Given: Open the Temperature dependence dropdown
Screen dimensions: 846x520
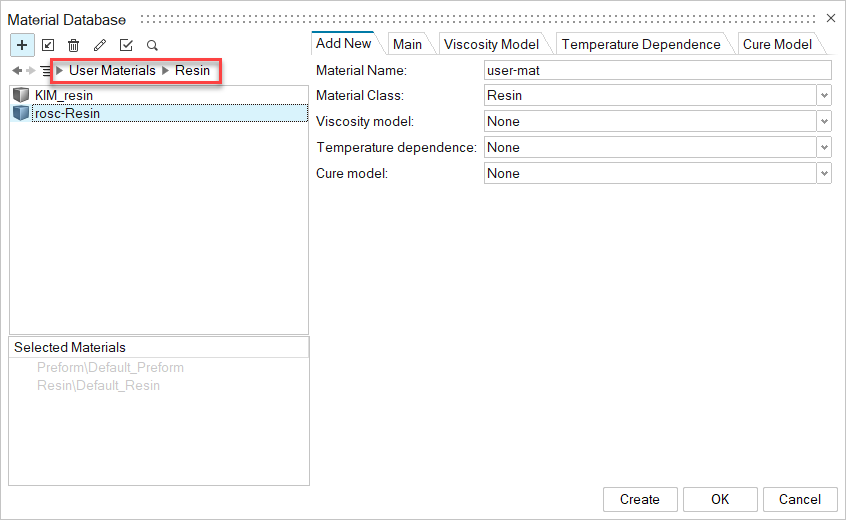Looking at the screenshot, I should pyautogui.click(x=824, y=147).
